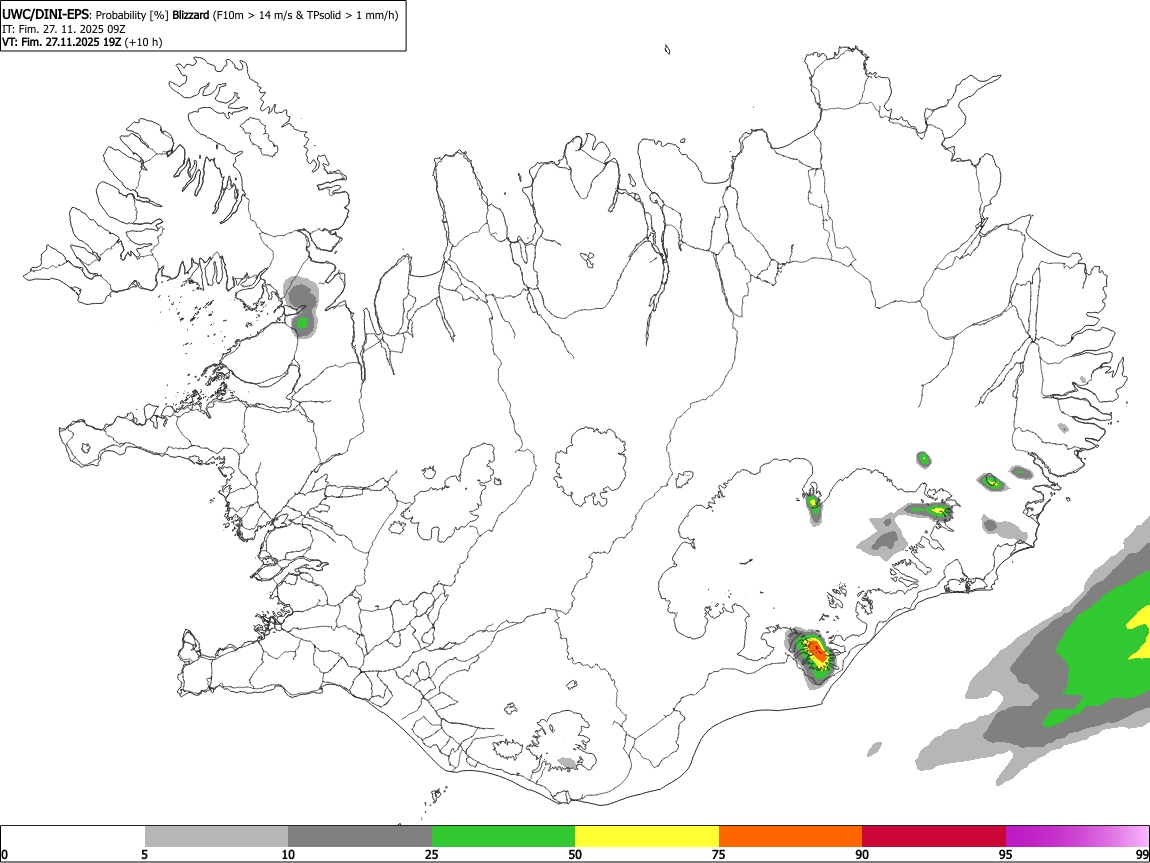The image size is (1150, 863).
Task: Click the dark gray 10–25% legend swatch
Action: tap(360, 836)
